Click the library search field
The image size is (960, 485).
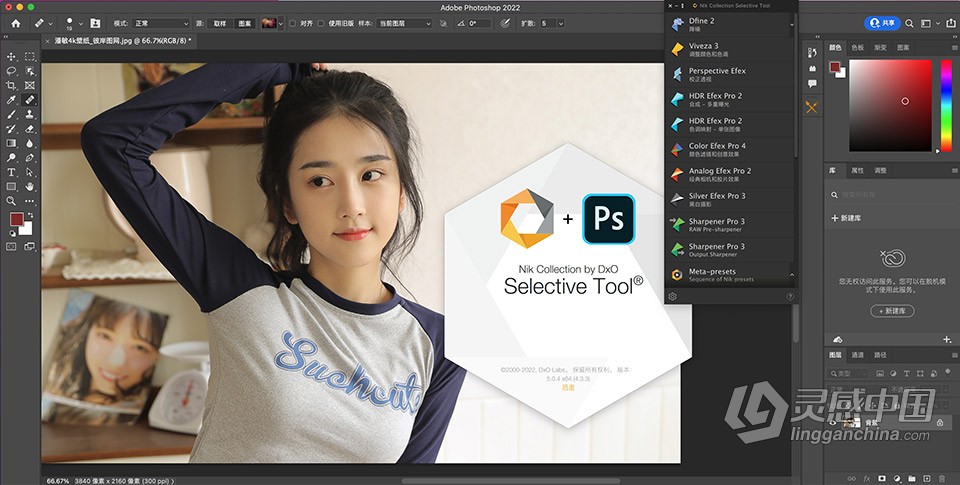click(x=892, y=195)
